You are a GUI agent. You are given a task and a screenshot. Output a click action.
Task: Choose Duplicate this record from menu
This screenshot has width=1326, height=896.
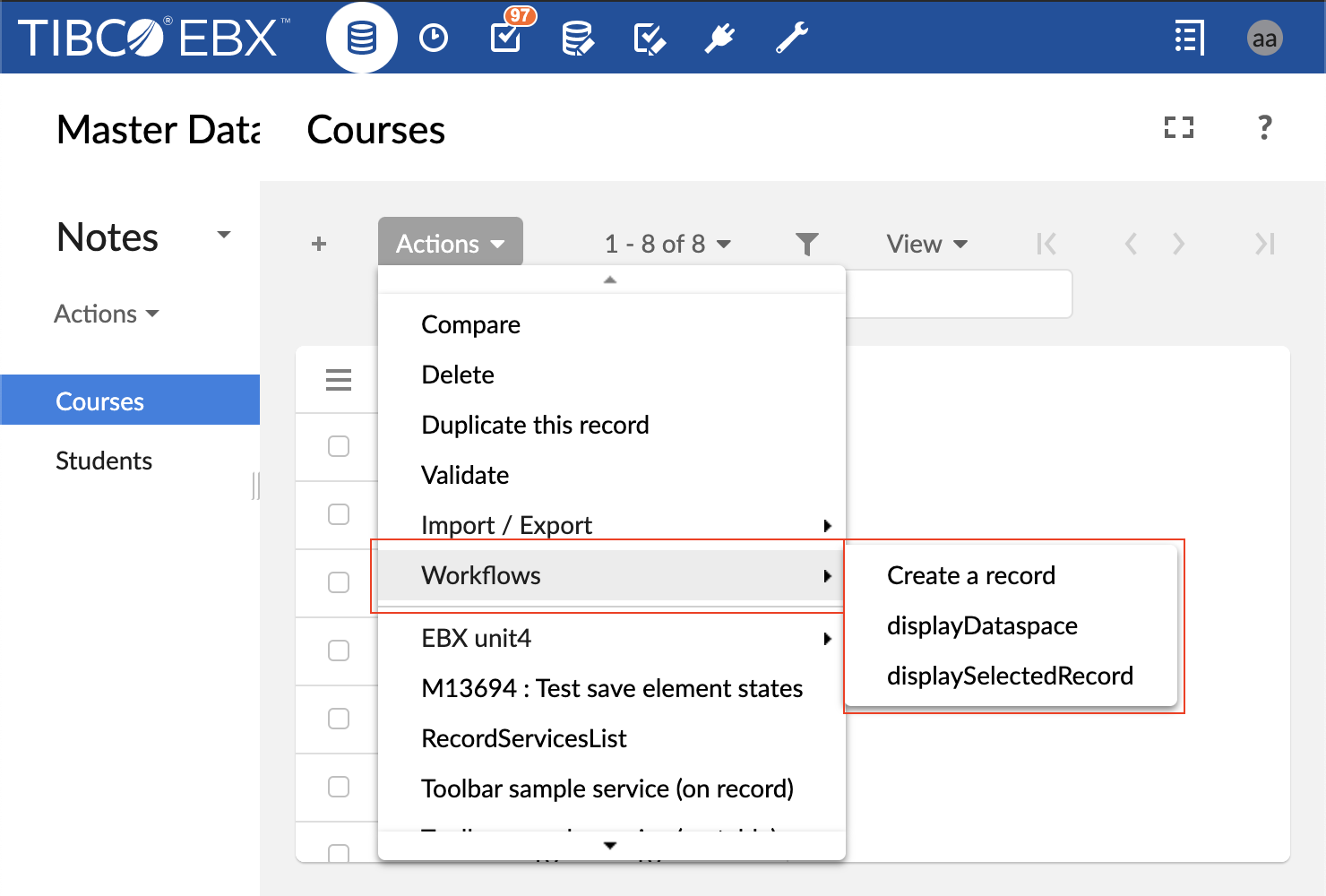coord(535,425)
